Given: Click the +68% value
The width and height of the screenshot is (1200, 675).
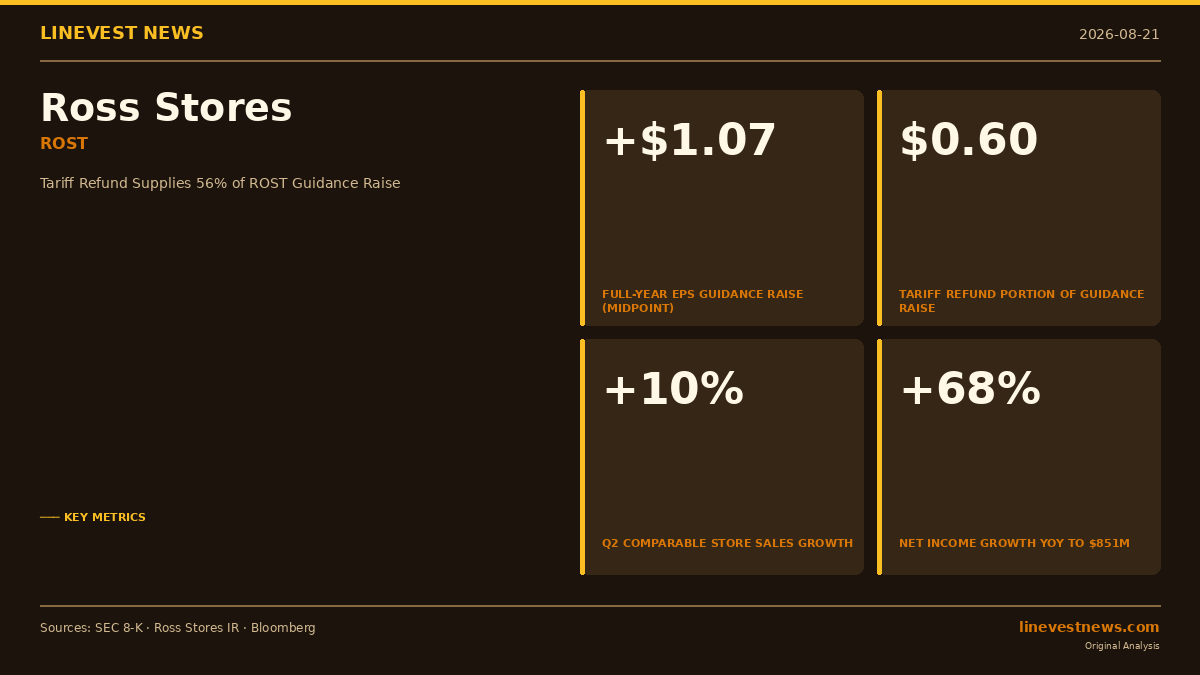Looking at the screenshot, I should tap(970, 390).
